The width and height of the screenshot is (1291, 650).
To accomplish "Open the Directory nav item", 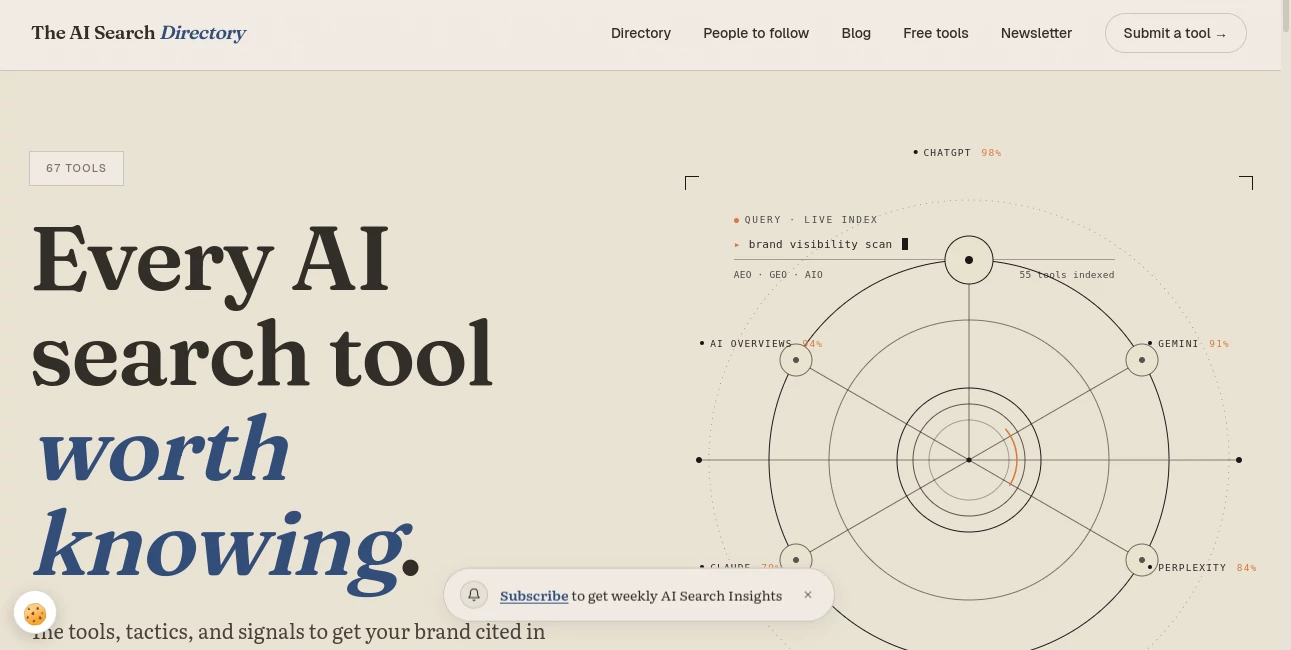I will click(x=641, y=33).
